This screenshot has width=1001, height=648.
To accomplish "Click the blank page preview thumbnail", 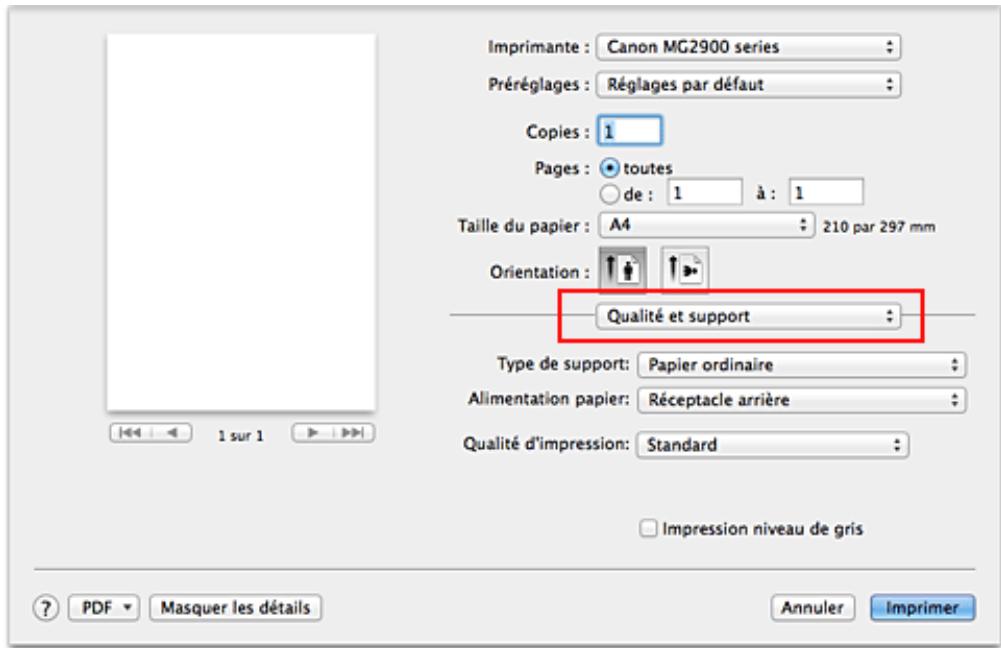I will point(241,222).
